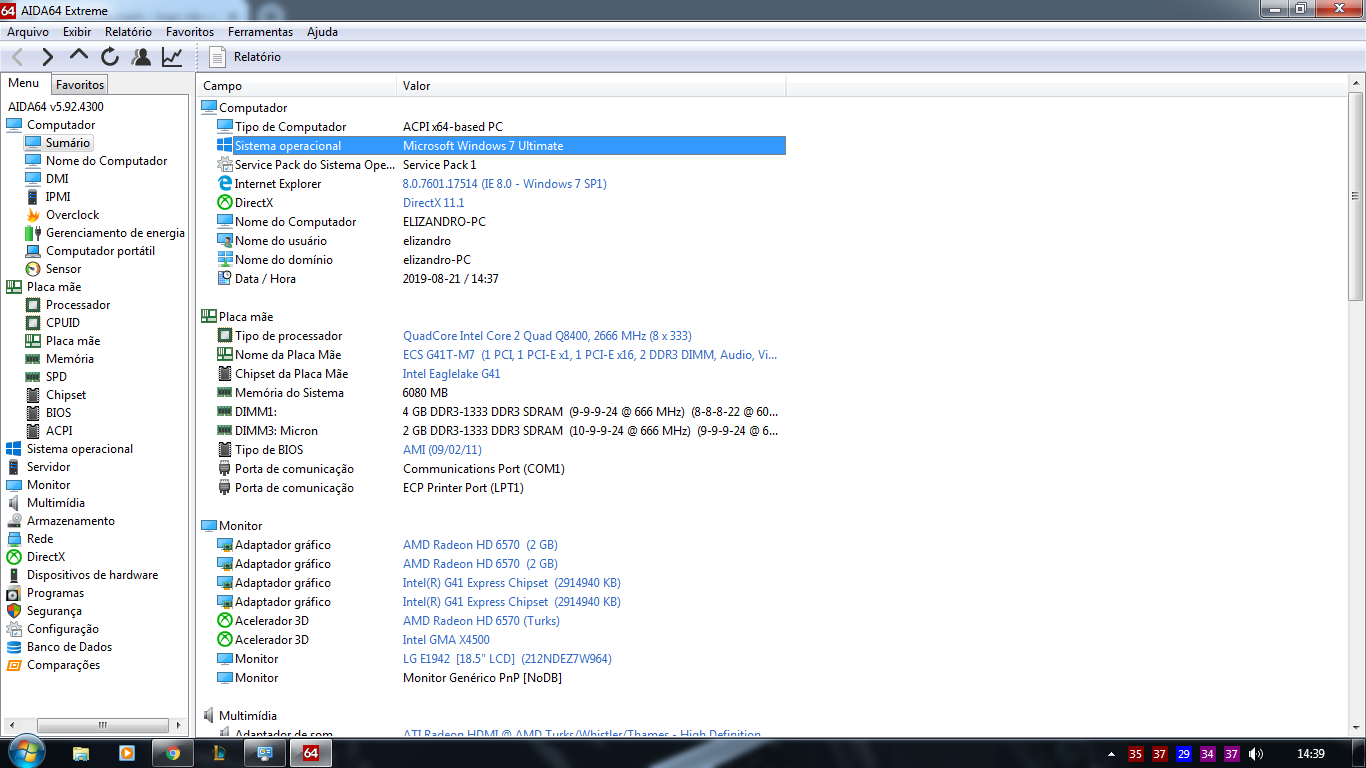Switch to the Favoritos tab
The width and height of the screenshot is (1366, 768).
click(x=80, y=85)
